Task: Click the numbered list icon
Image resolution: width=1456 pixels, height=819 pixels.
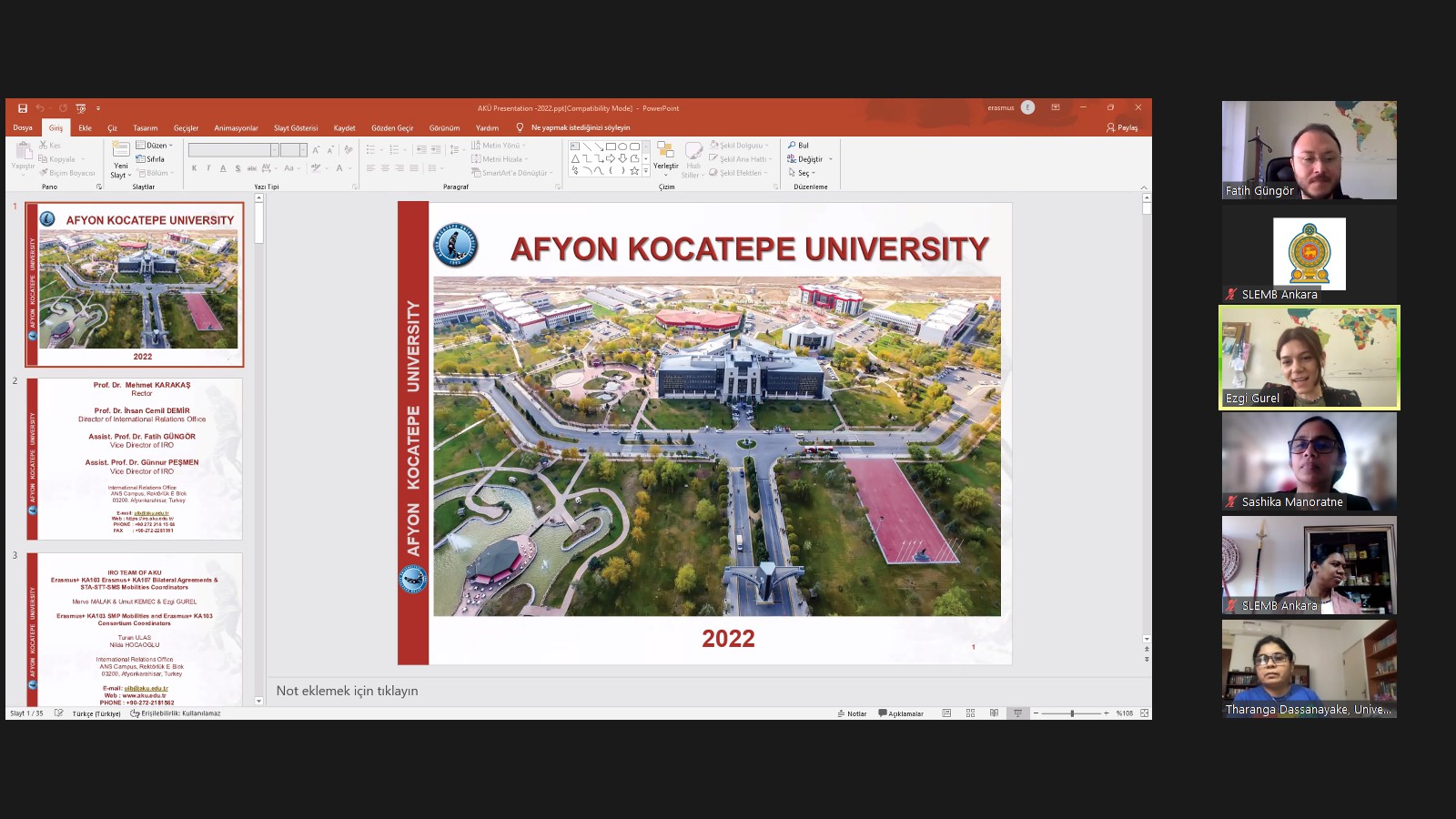Action: point(394,150)
